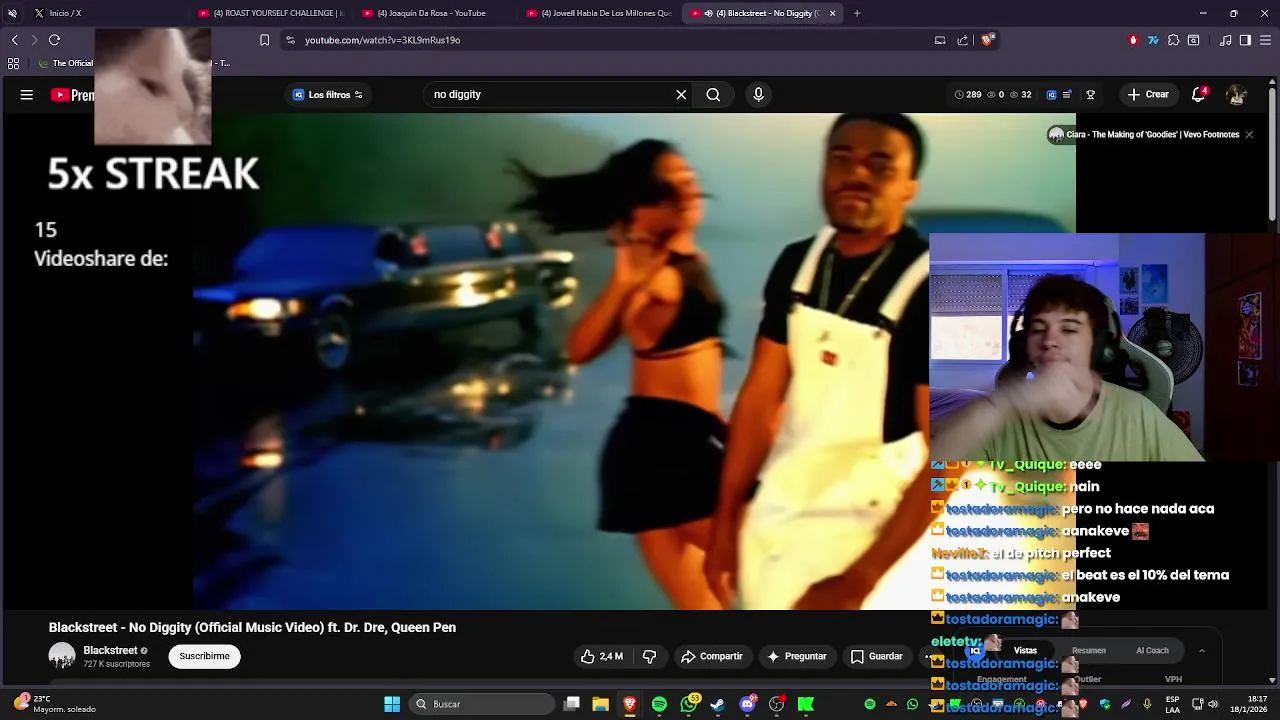Open the Preguntar AI assistant
The width and height of the screenshot is (1280, 720).
(x=797, y=656)
